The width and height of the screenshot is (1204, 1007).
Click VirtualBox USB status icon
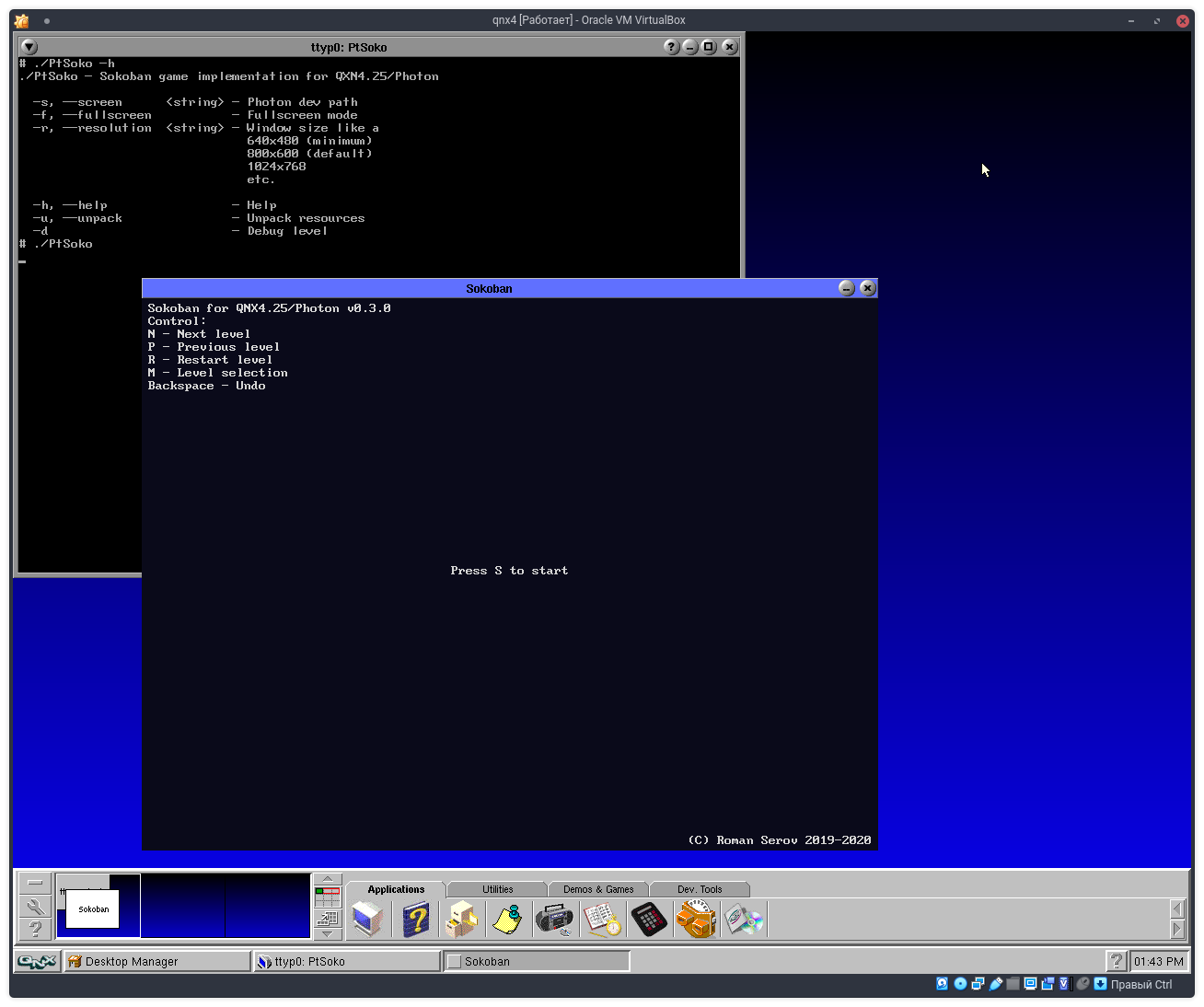tap(995, 984)
